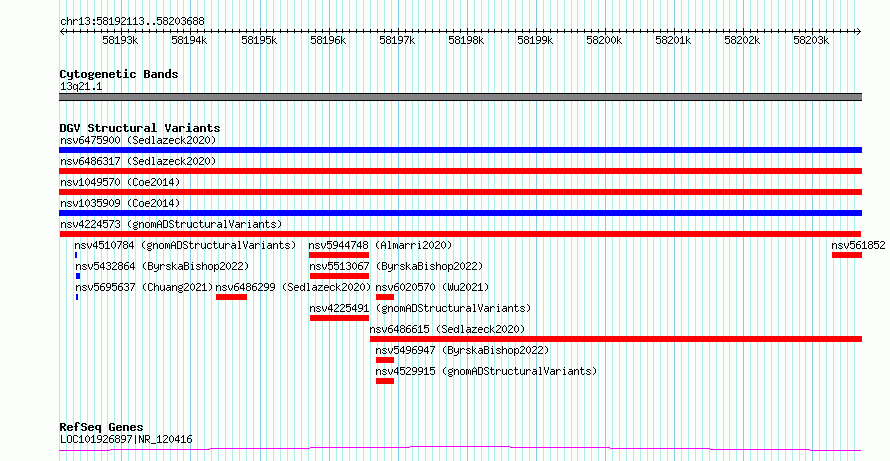Open the nsv6020570 (Wu2021) label
This screenshot has height=461, width=890.
[x=432, y=287]
